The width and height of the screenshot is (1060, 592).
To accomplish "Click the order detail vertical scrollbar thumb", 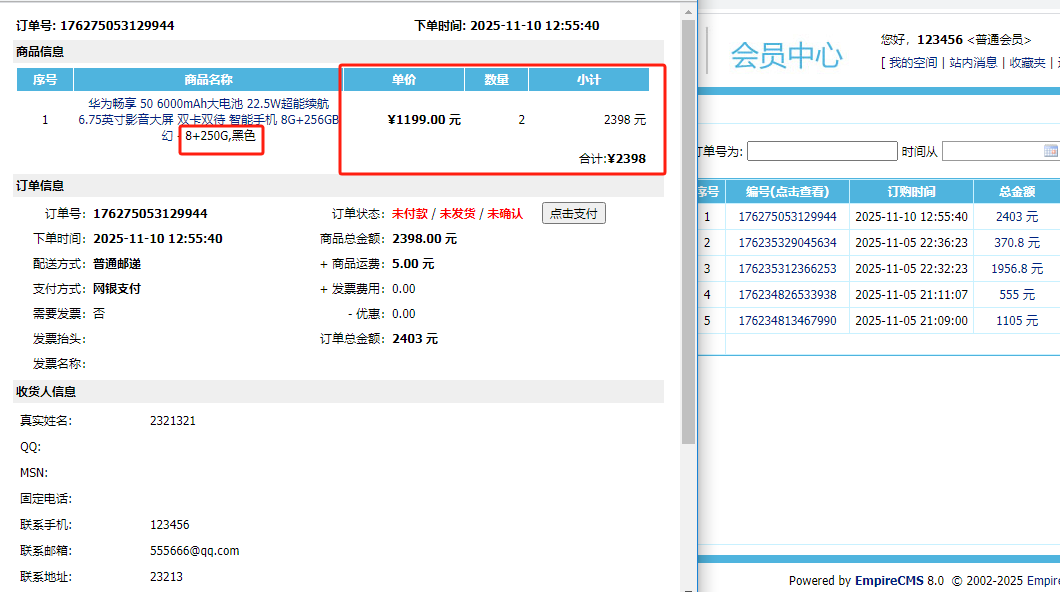I will [688, 230].
